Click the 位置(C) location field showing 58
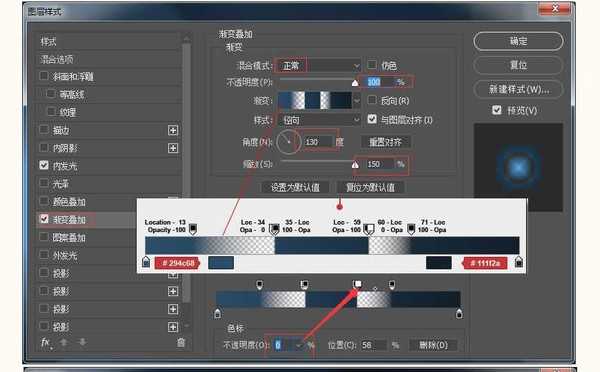 tap(373, 345)
